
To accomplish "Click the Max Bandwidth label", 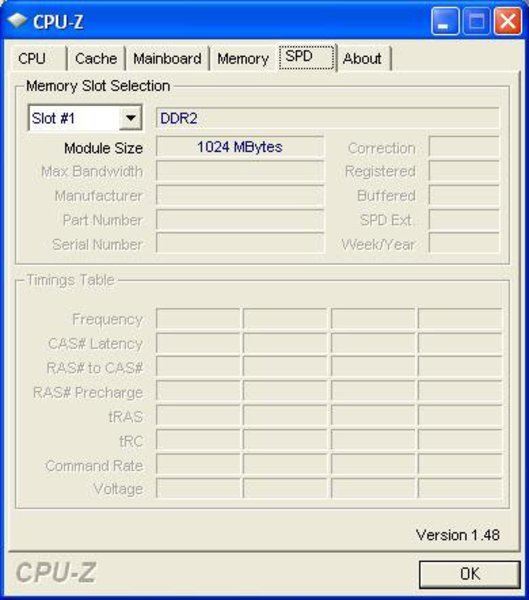I will [x=92, y=171].
